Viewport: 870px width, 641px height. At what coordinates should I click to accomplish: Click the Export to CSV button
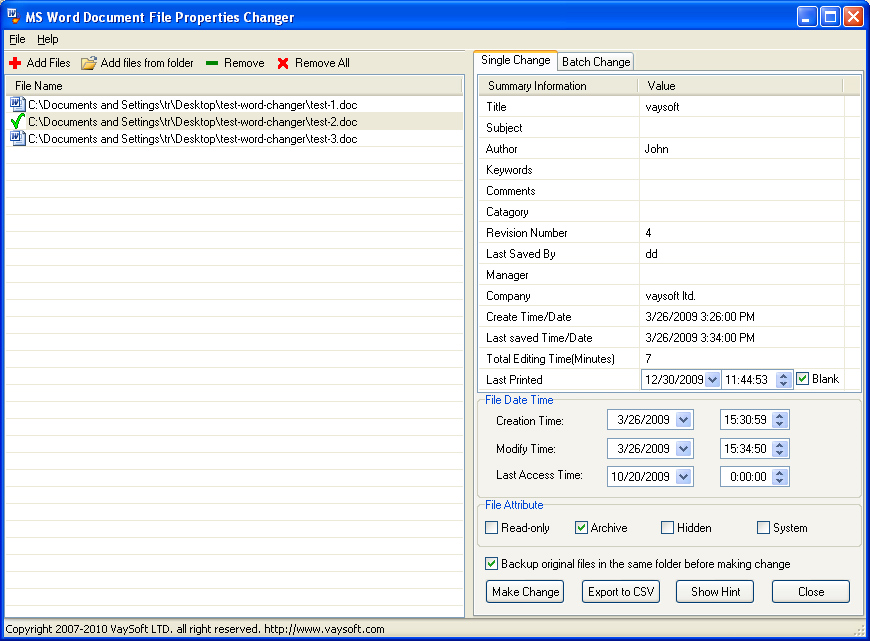tap(621, 592)
